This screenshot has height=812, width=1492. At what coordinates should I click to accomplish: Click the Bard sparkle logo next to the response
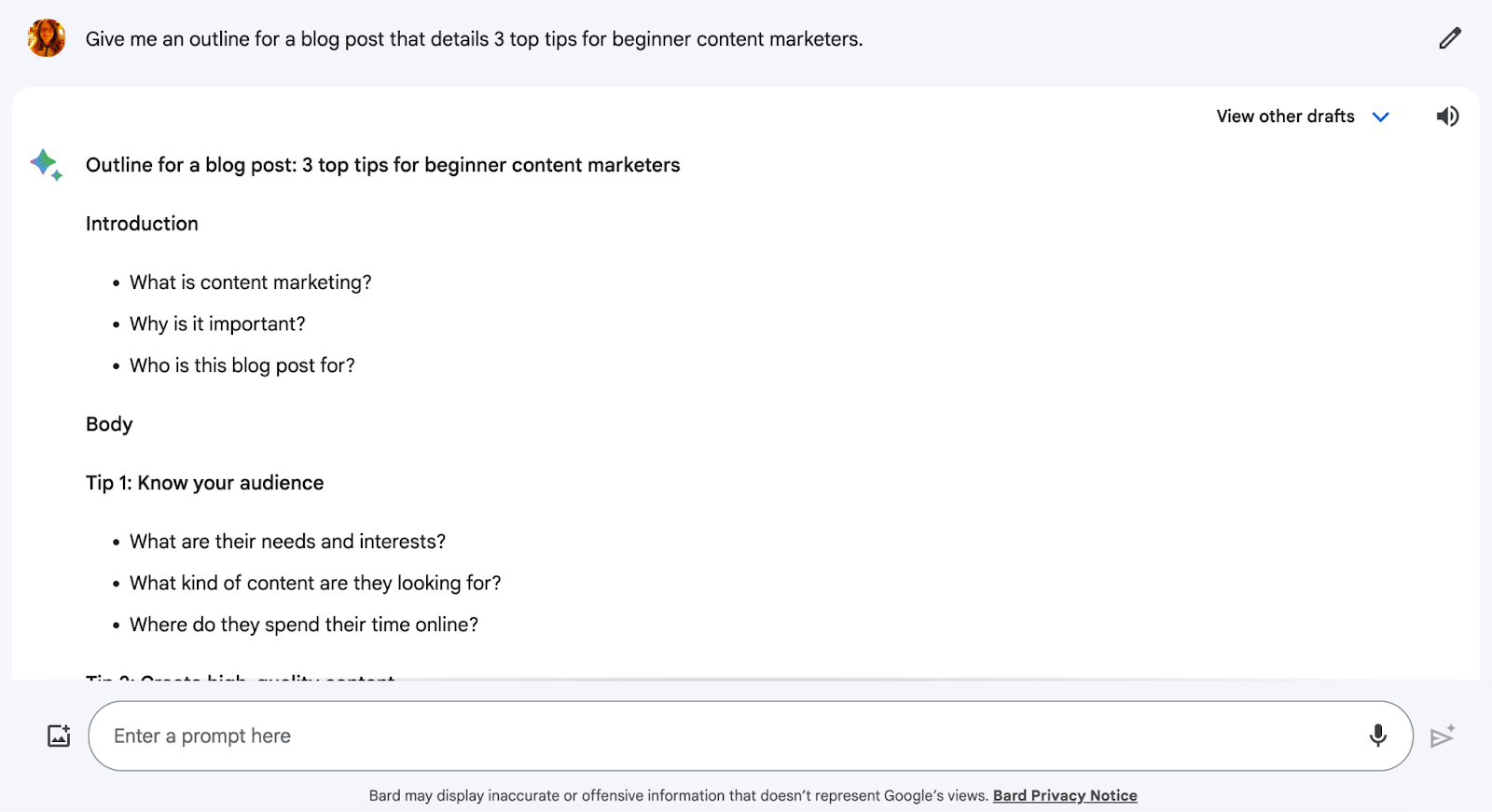pos(44,164)
